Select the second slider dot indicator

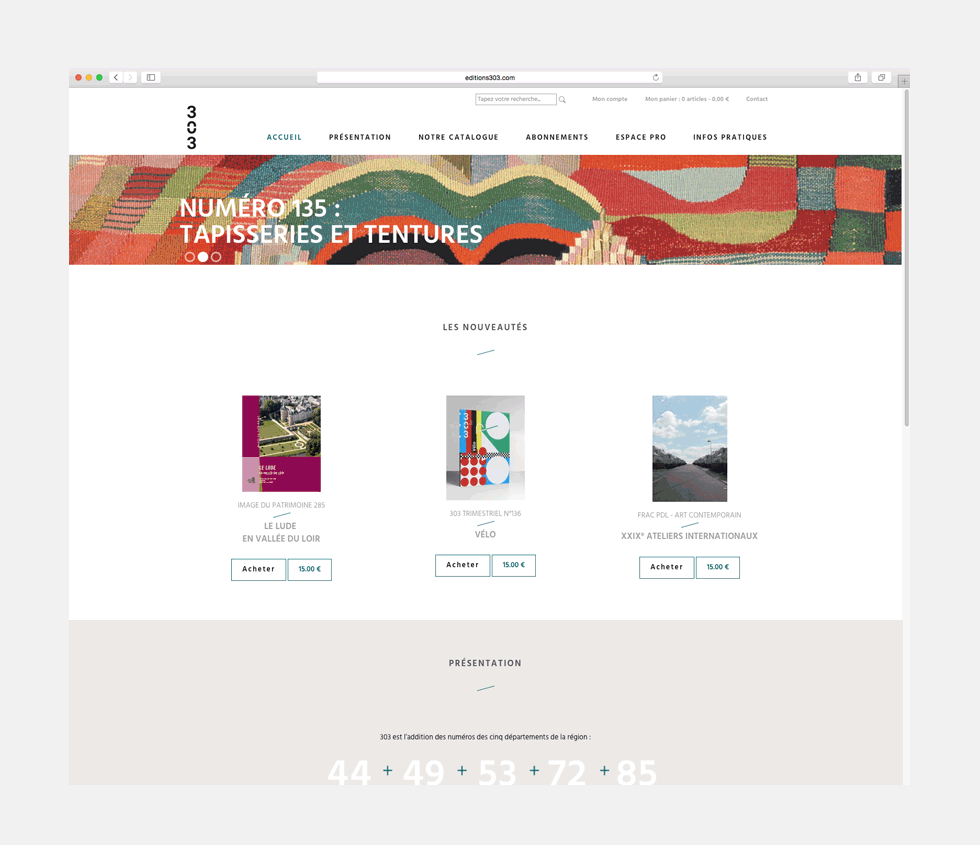click(x=203, y=257)
